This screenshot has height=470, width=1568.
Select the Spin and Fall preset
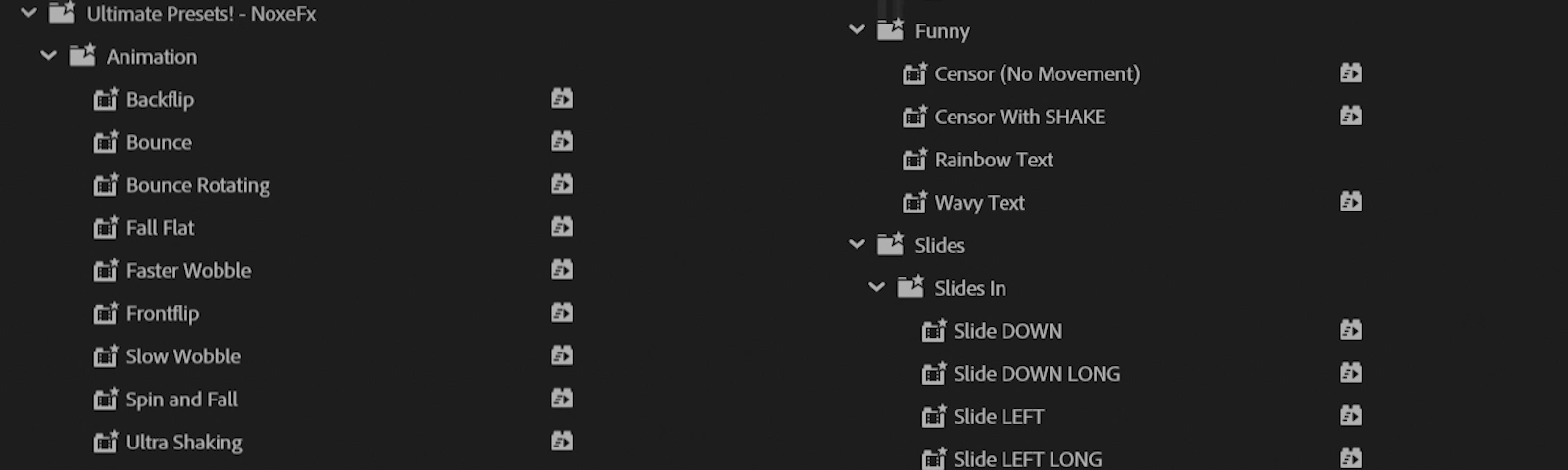point(181,399)
